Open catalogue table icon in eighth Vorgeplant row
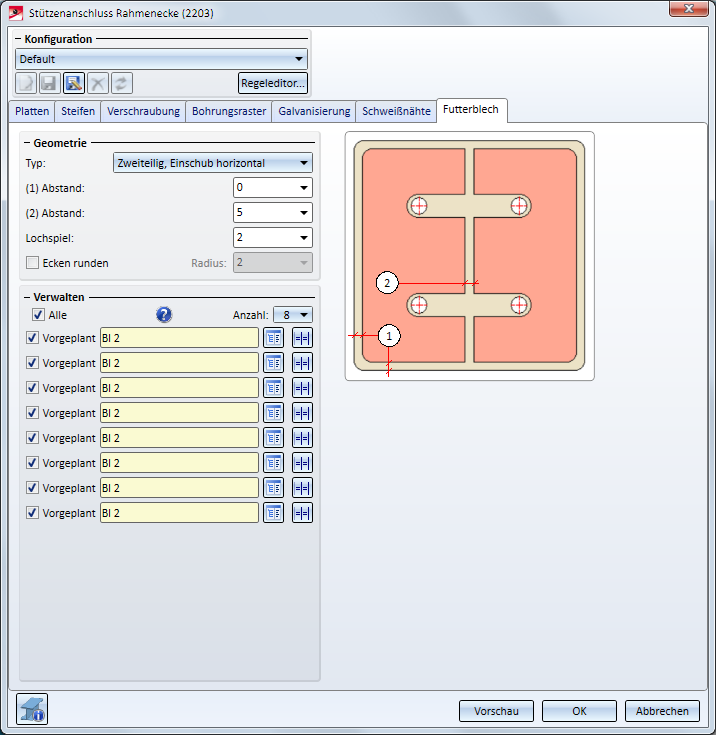Screen dimensions: 716x735 click(x=273, y=513)
